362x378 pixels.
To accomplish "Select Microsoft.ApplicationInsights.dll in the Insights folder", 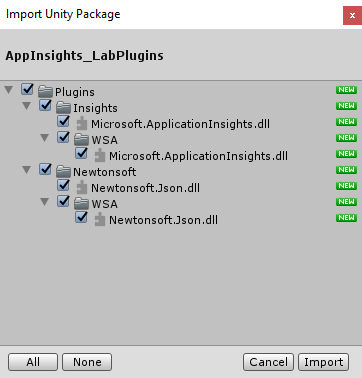I will coord(180,124).
